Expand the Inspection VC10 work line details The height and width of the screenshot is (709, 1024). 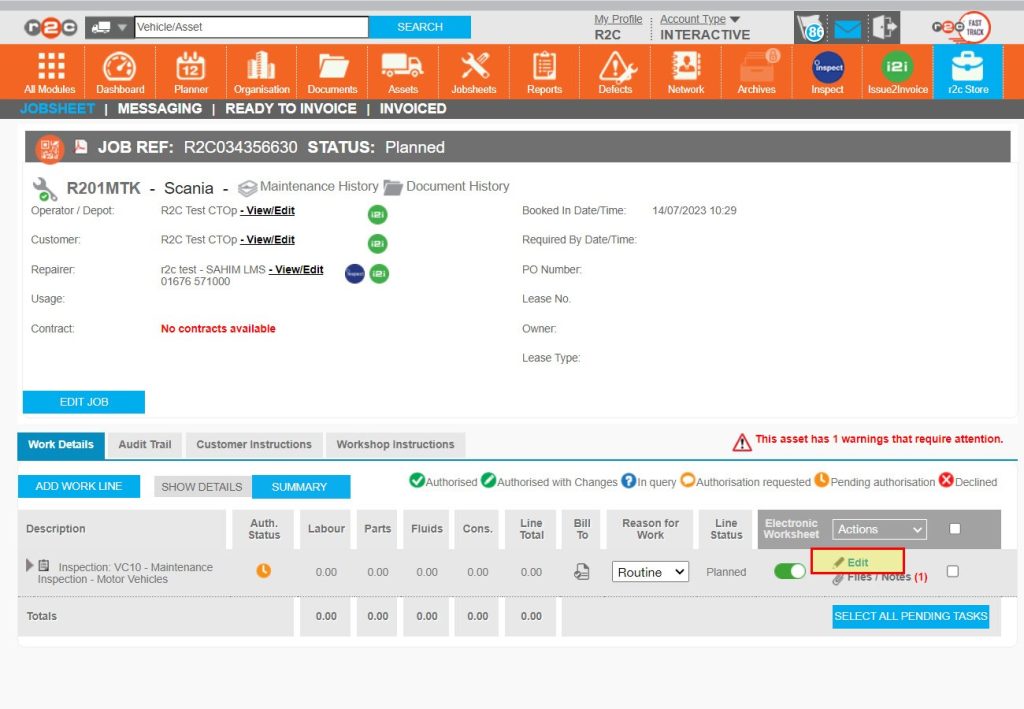pos(29,564)
